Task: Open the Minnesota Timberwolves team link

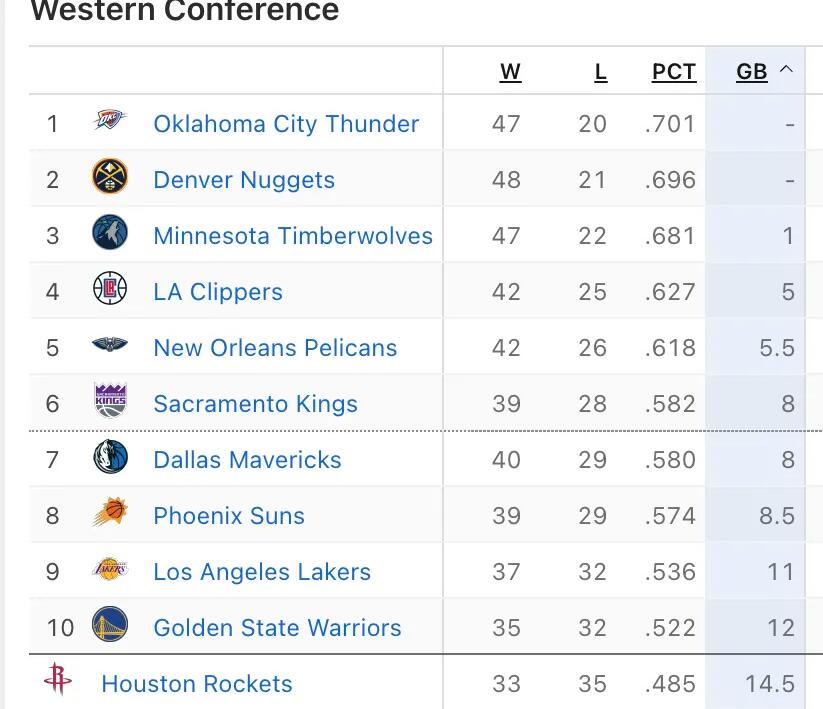Action: [293, 236]
